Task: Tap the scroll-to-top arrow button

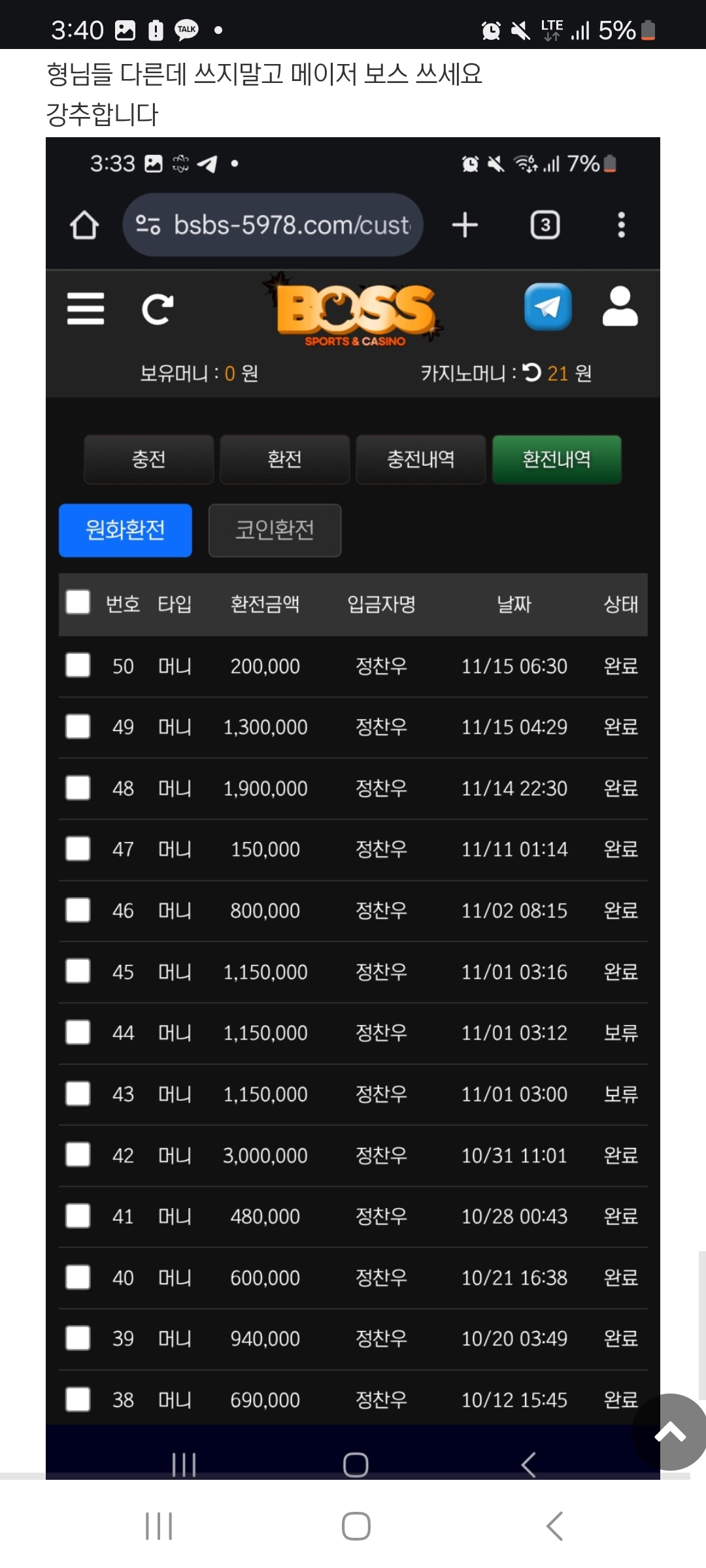Action: click(671, 1432)
